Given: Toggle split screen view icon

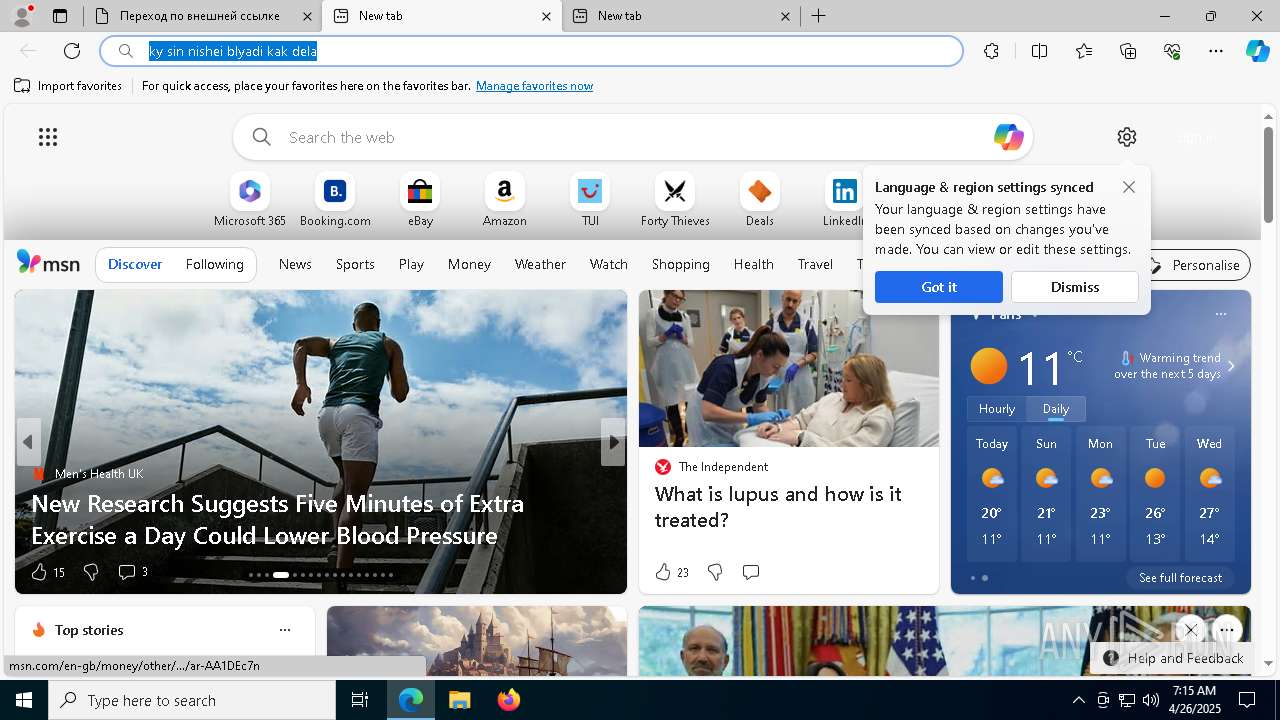Looking at the screenshot, I should 1039,51.
